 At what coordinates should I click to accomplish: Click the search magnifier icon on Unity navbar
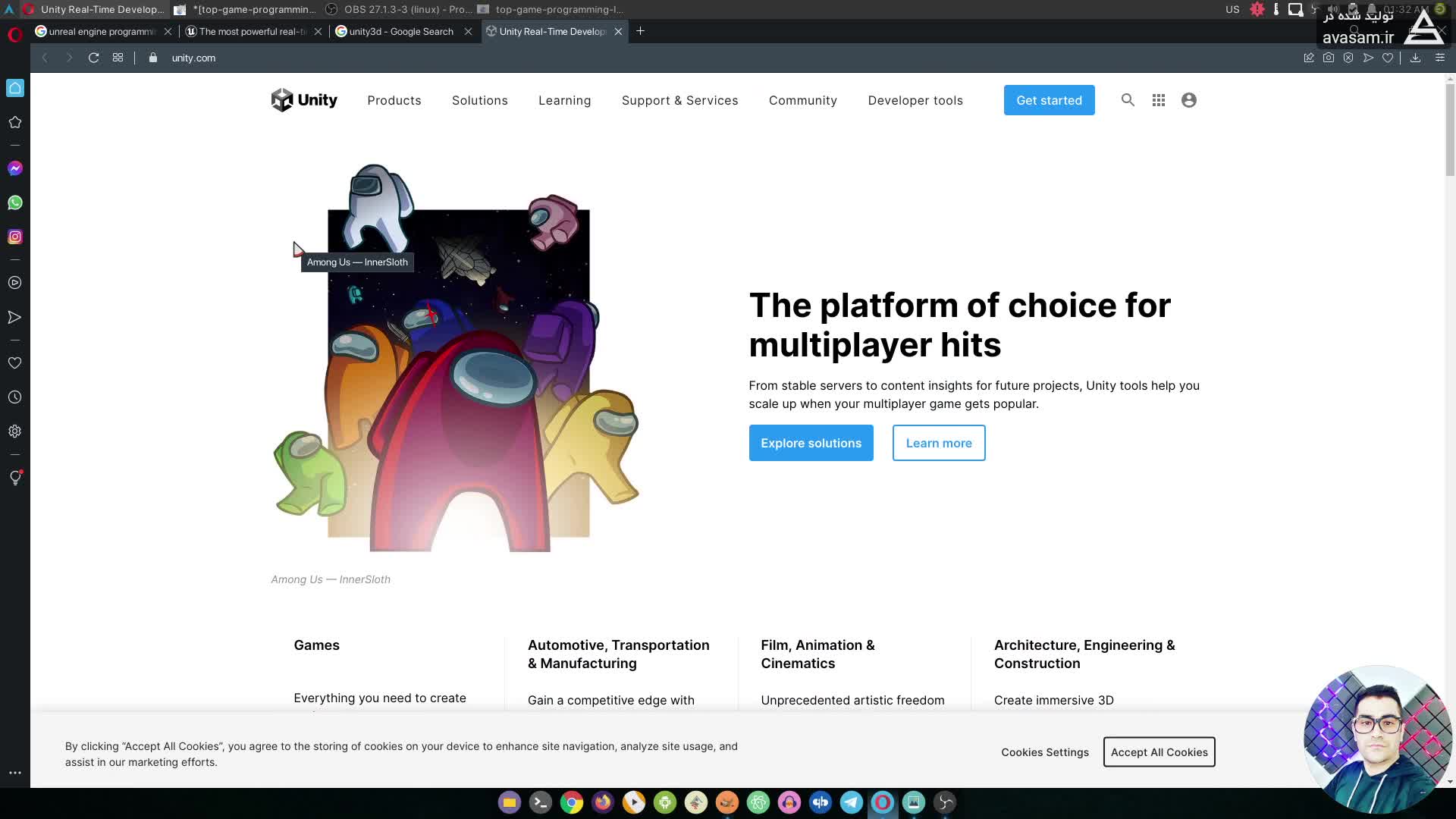(x=1128, y=100)
